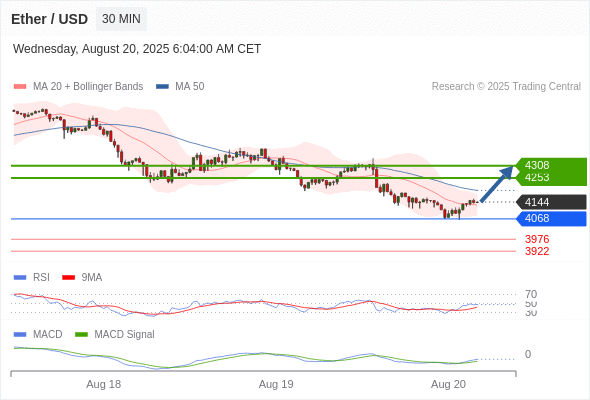
Task: Click the MACD legend blue swatch
Action: point(20,334)
